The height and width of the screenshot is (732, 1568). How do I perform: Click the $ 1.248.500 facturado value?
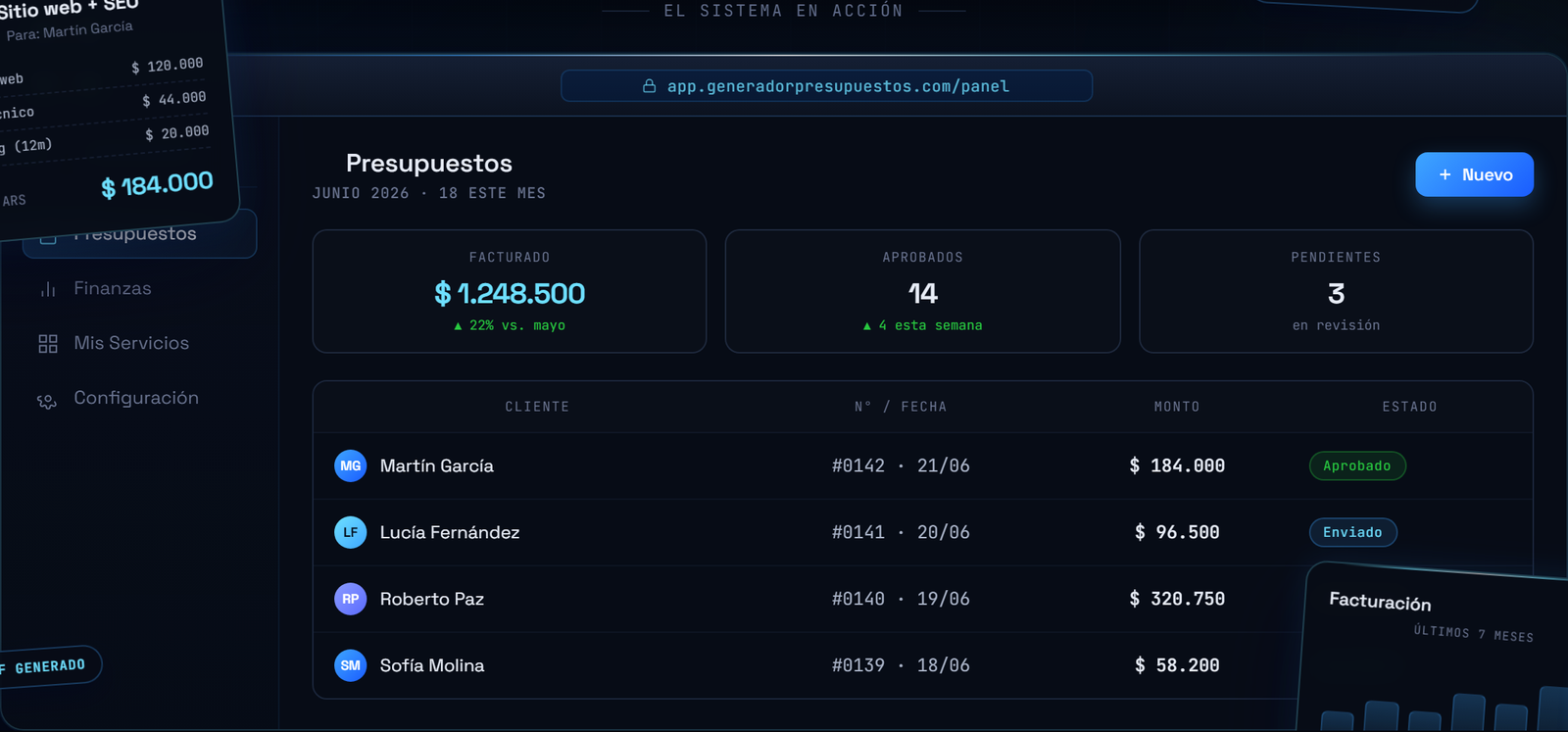pyautogui.click(x=510, y=293)
